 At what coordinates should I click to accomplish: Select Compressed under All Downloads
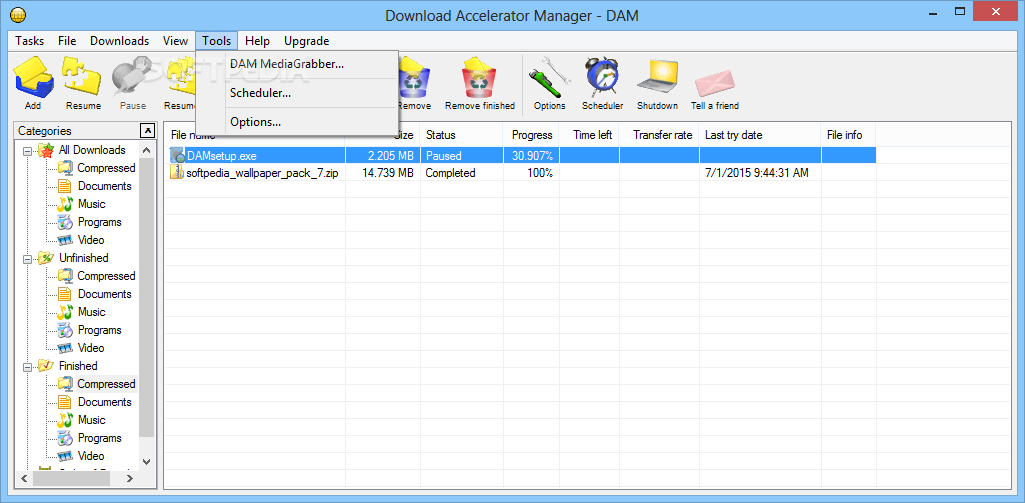point(106,168)
